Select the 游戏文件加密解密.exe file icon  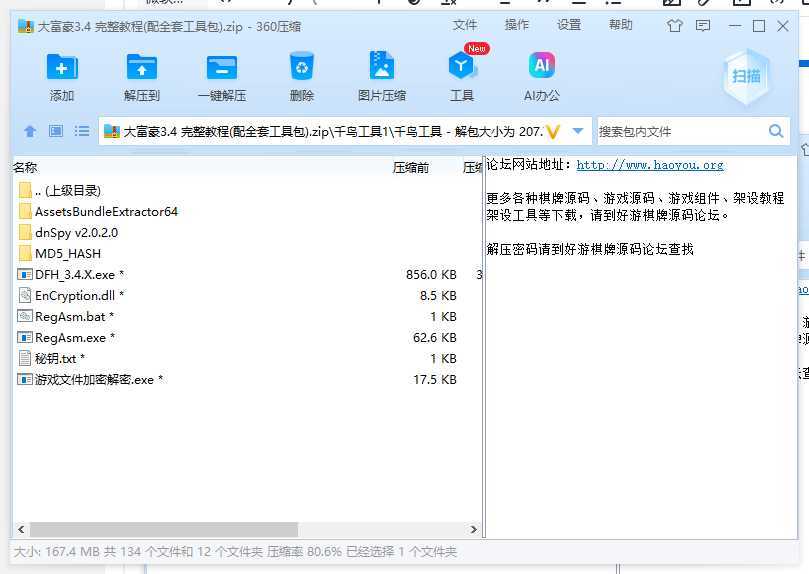click(25, 380)
